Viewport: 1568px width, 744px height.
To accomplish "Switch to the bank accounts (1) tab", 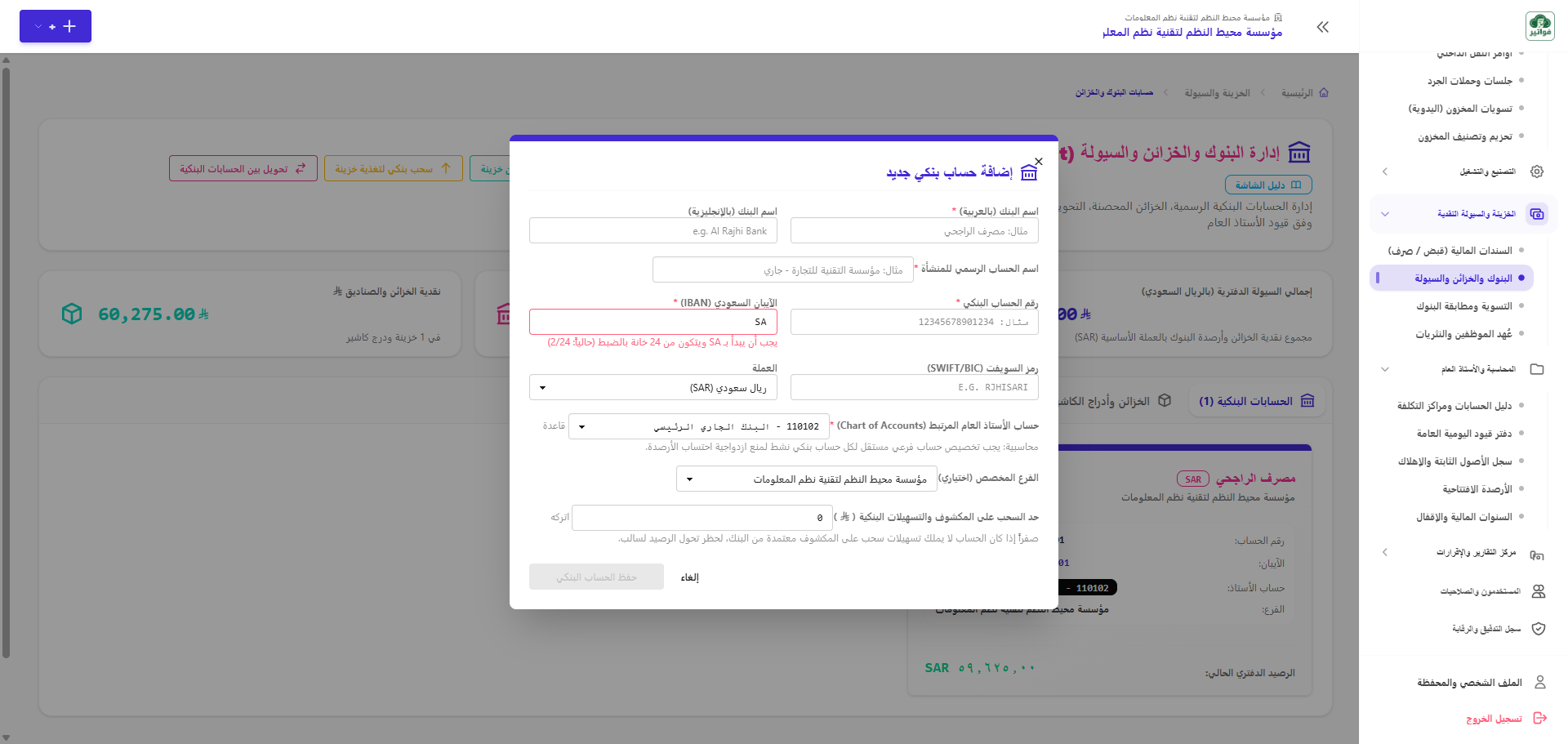I will 1257,401.
